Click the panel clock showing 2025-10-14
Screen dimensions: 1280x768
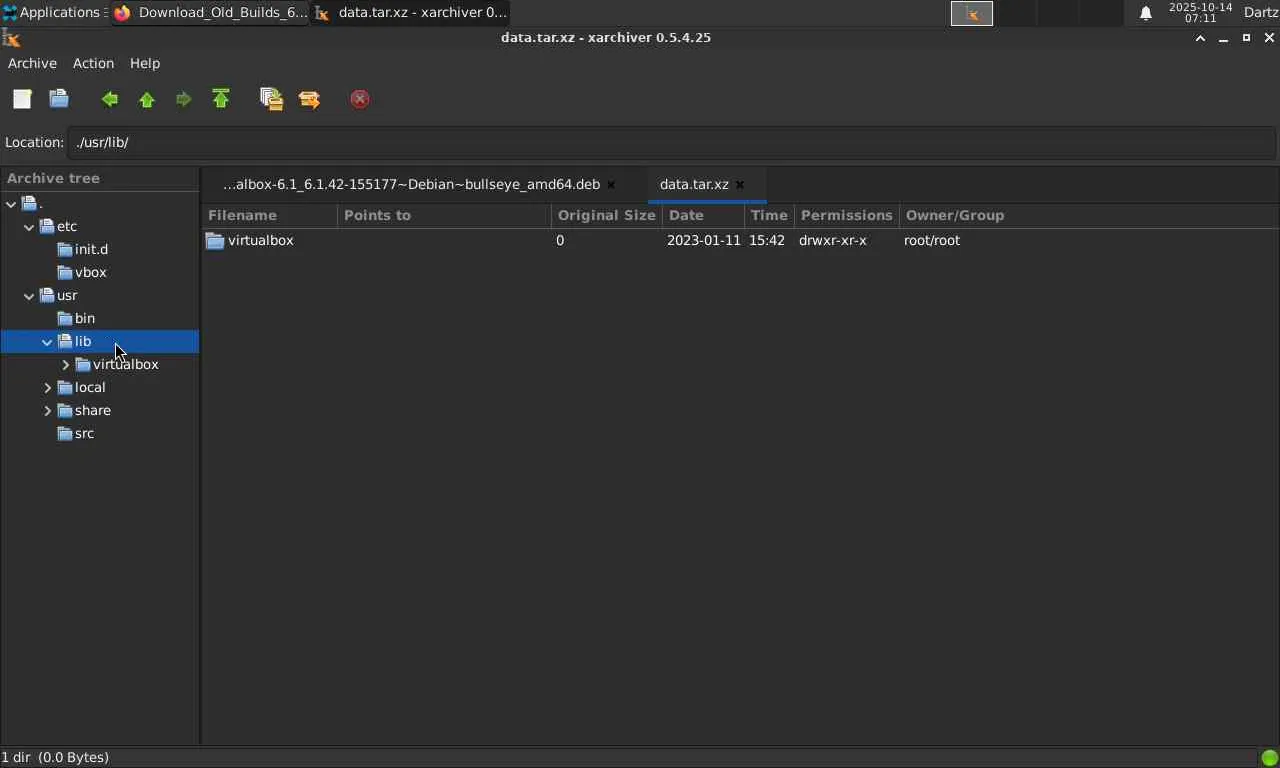[x=1200, y=13]
